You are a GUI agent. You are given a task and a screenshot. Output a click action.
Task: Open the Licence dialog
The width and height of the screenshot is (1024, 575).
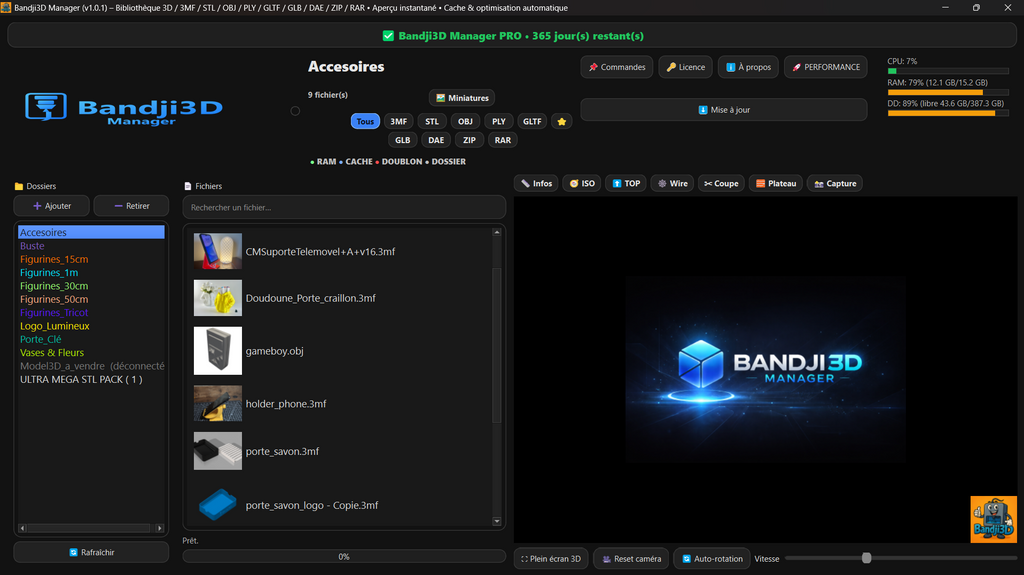pos(685,67)
